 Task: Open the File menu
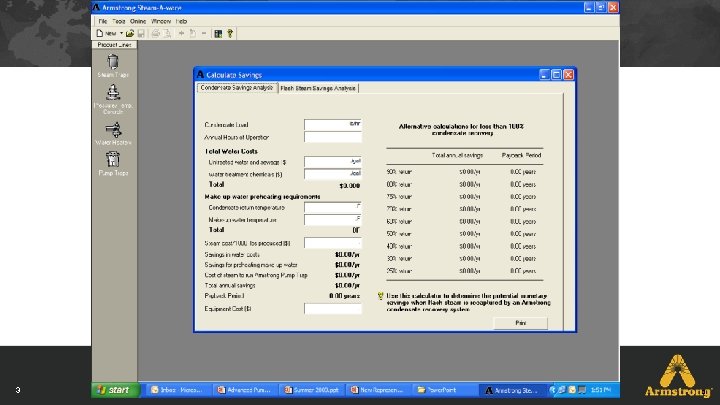click(103, 21)
